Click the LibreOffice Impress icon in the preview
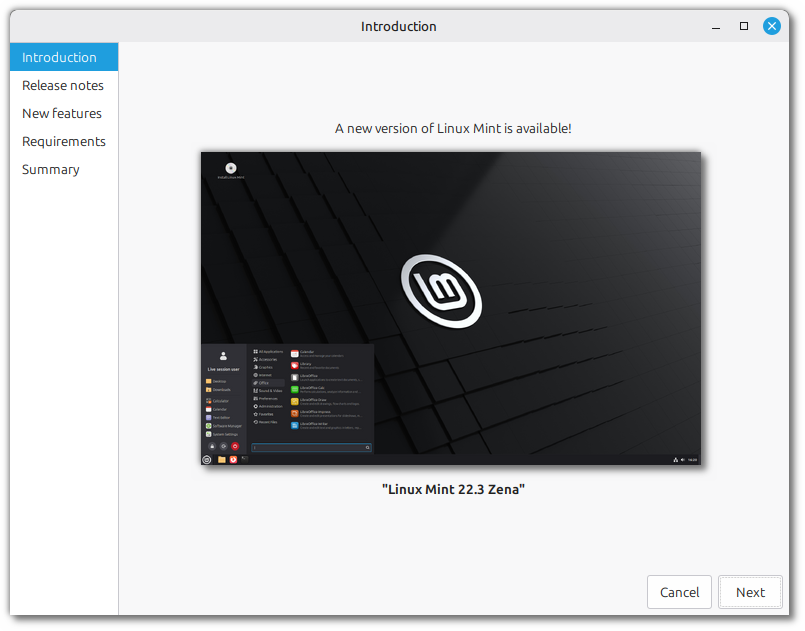The height and width of the screenshot is (631, 805). click(294, 412)
